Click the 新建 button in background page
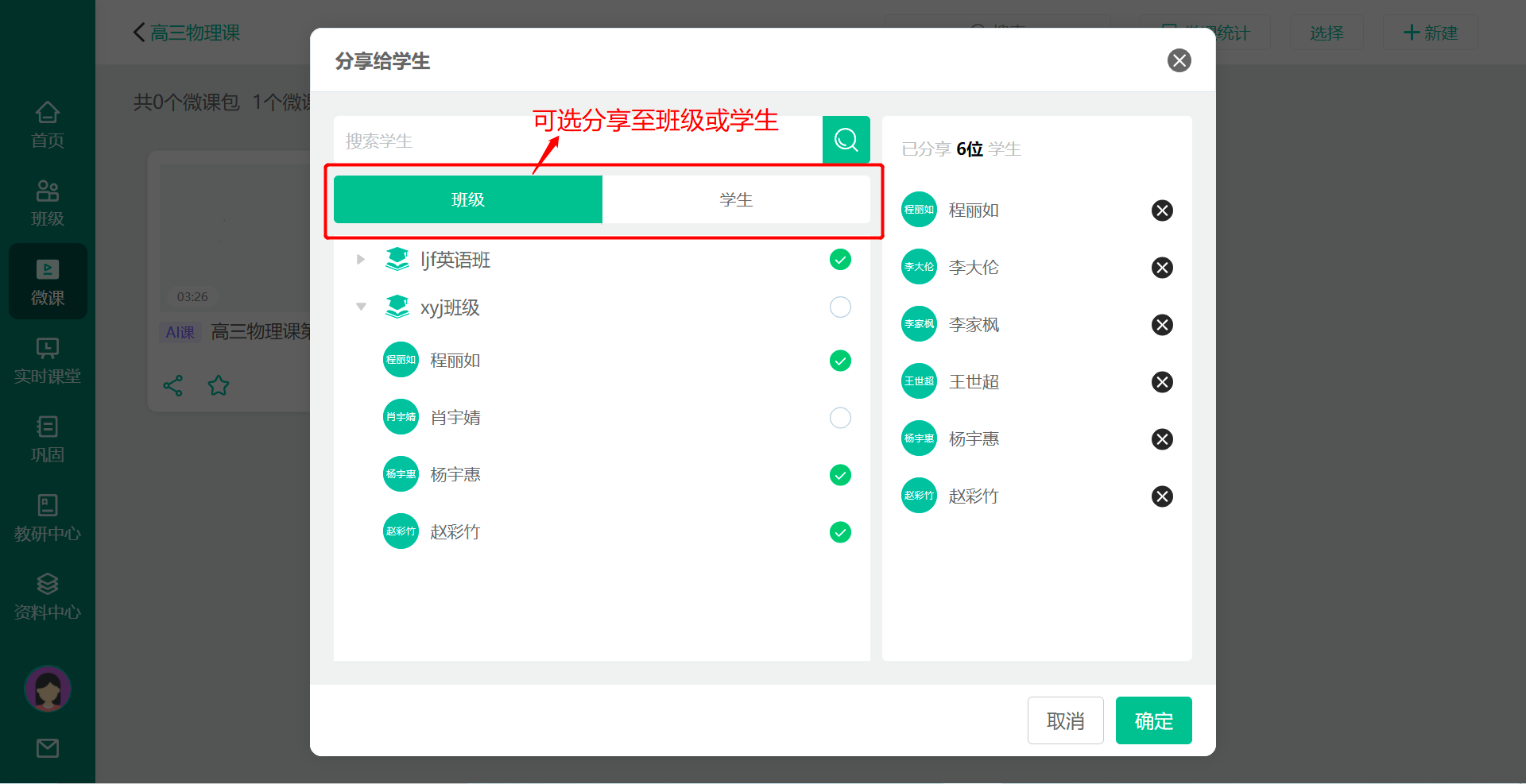The width and height of the screenshot is (1526, 784). pyautogui.click(x=1431, y=33)
